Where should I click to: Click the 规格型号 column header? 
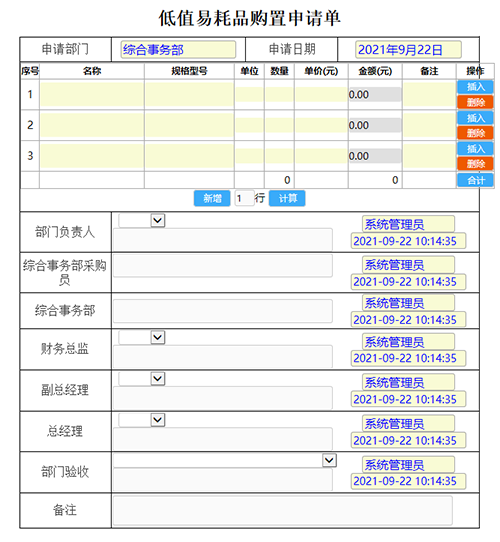tap(189, 71)
